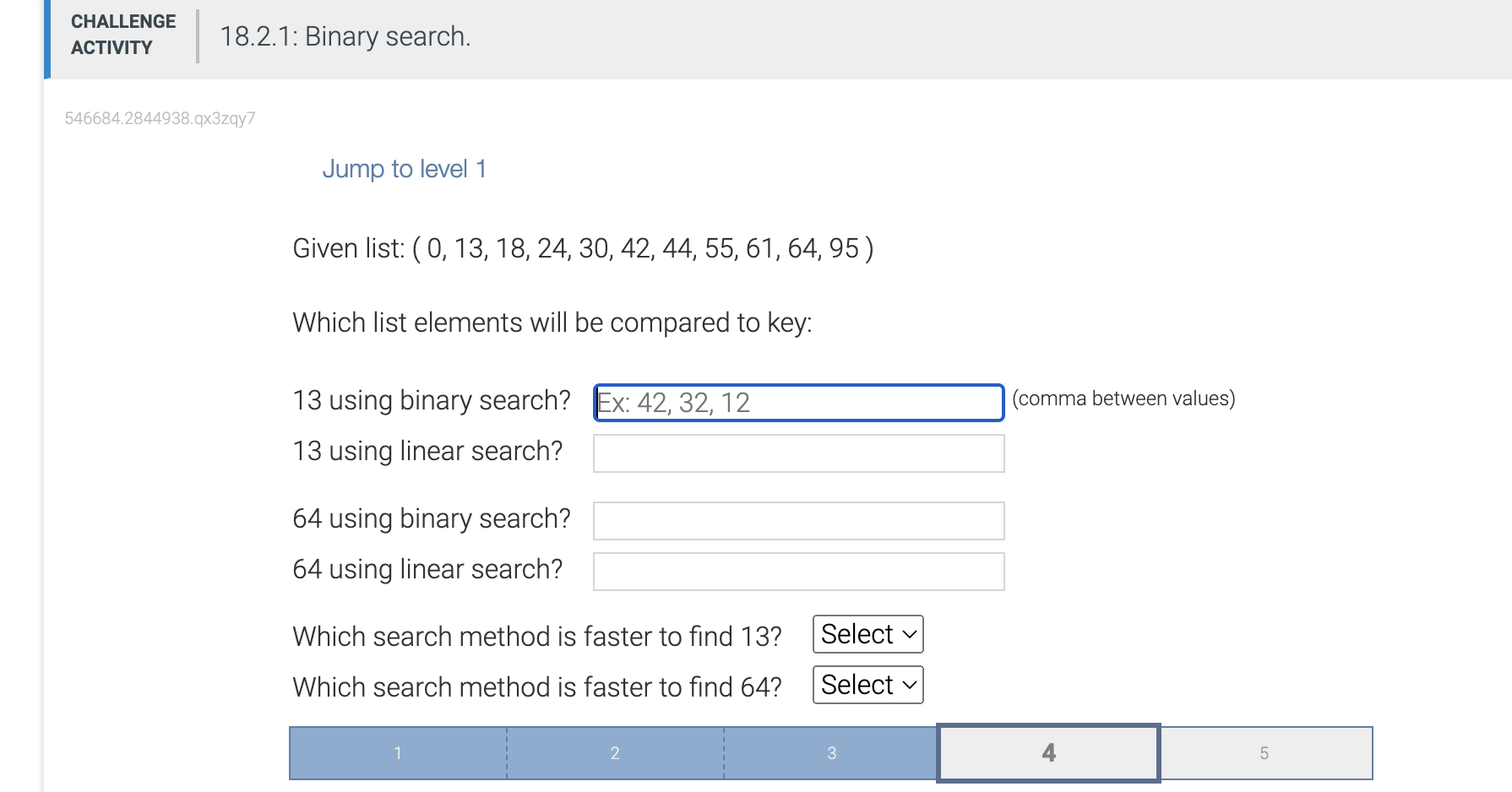Select level 1 on the progress bar
This screenshot has width=1512, height=792.
click(x=397, y=752)
